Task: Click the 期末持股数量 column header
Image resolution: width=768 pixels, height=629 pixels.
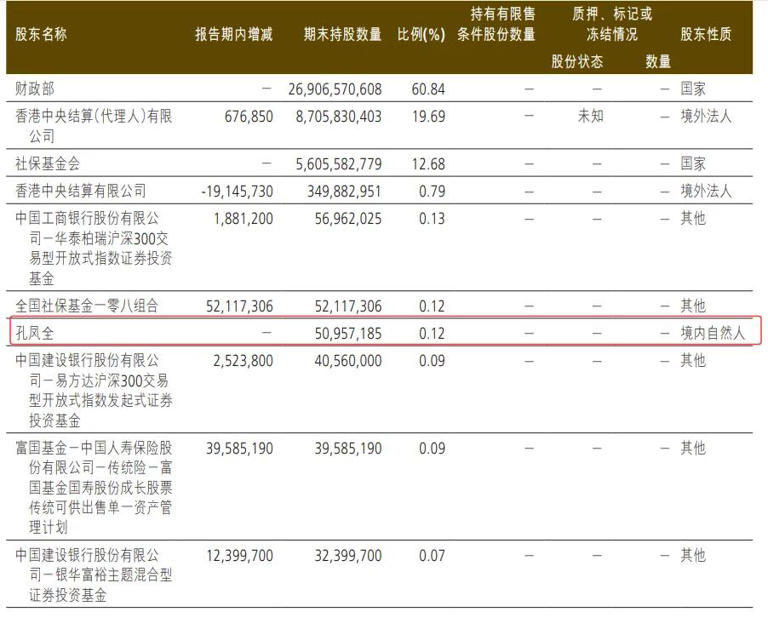Action: click(x=342, y=34)
